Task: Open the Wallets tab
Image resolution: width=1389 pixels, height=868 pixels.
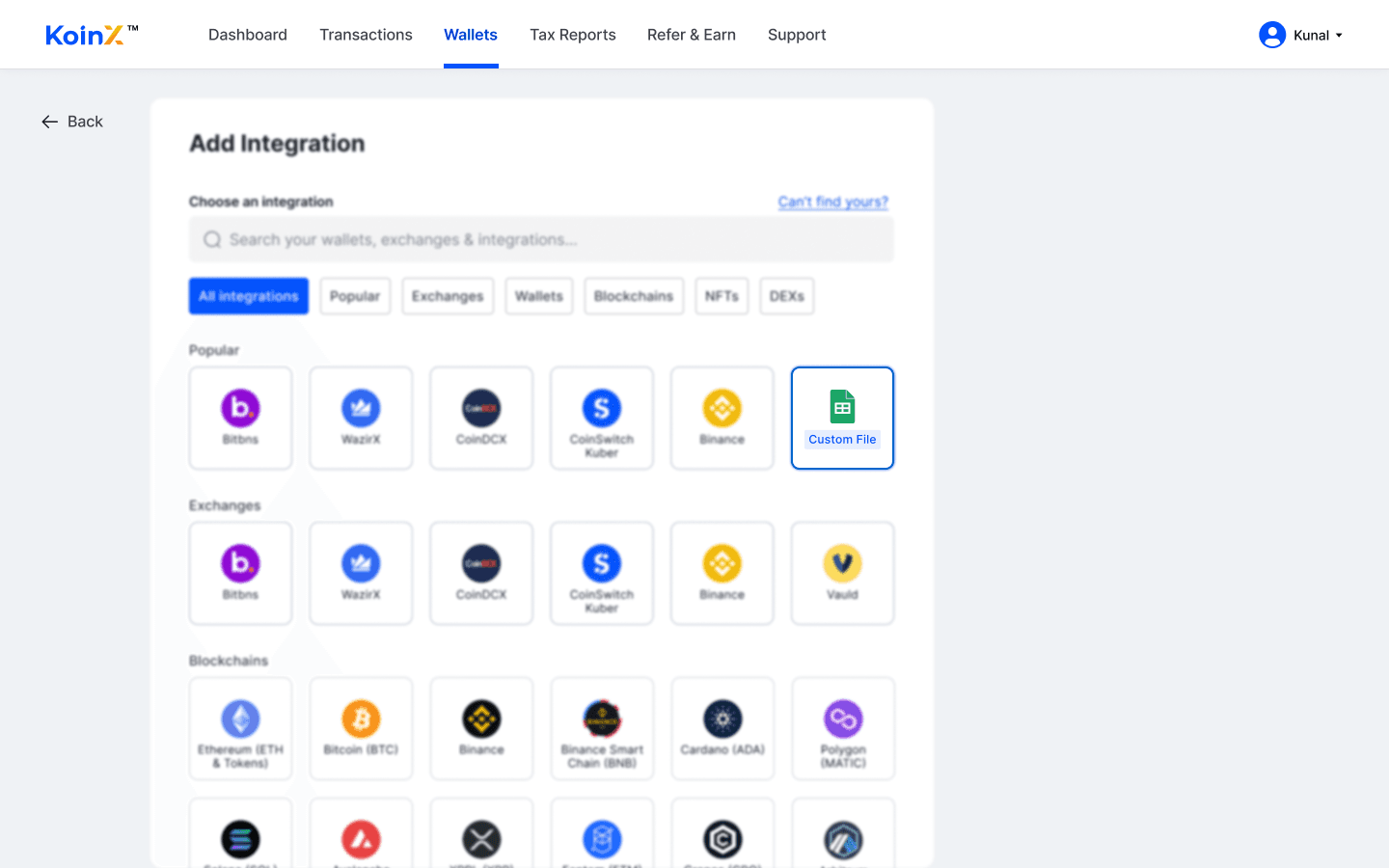Action: pyautogui.click(x=471, y=35)
